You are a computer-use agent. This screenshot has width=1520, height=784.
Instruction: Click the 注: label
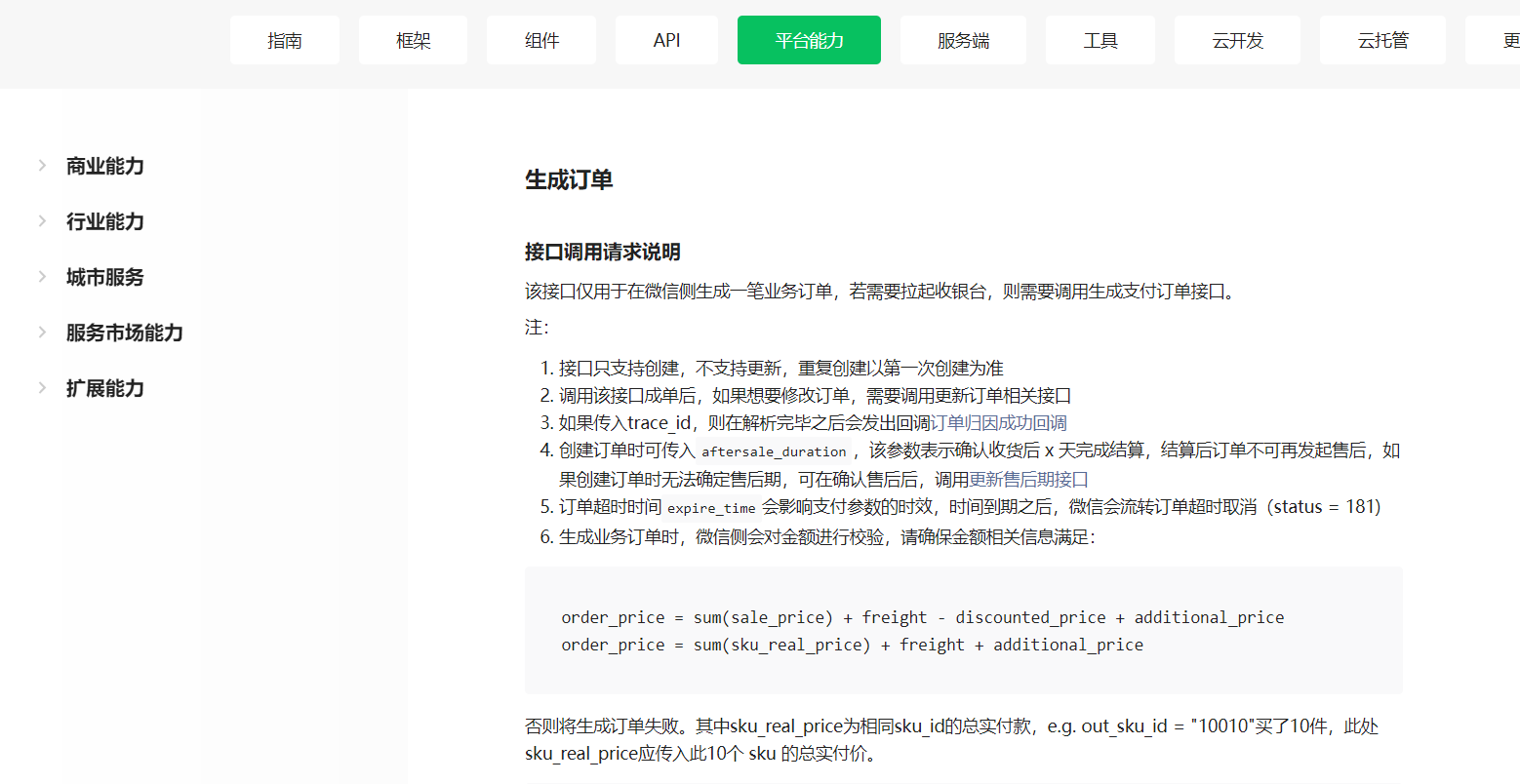[x=537, y=328]
